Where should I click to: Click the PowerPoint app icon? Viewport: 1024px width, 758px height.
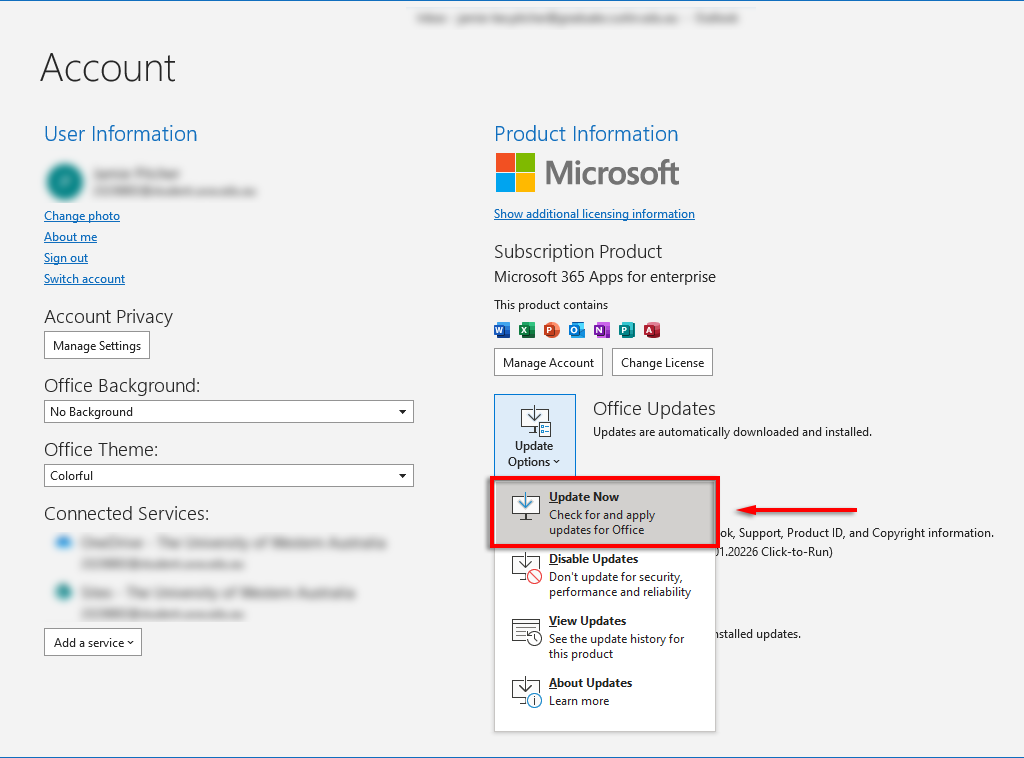[x=552, y=330]
